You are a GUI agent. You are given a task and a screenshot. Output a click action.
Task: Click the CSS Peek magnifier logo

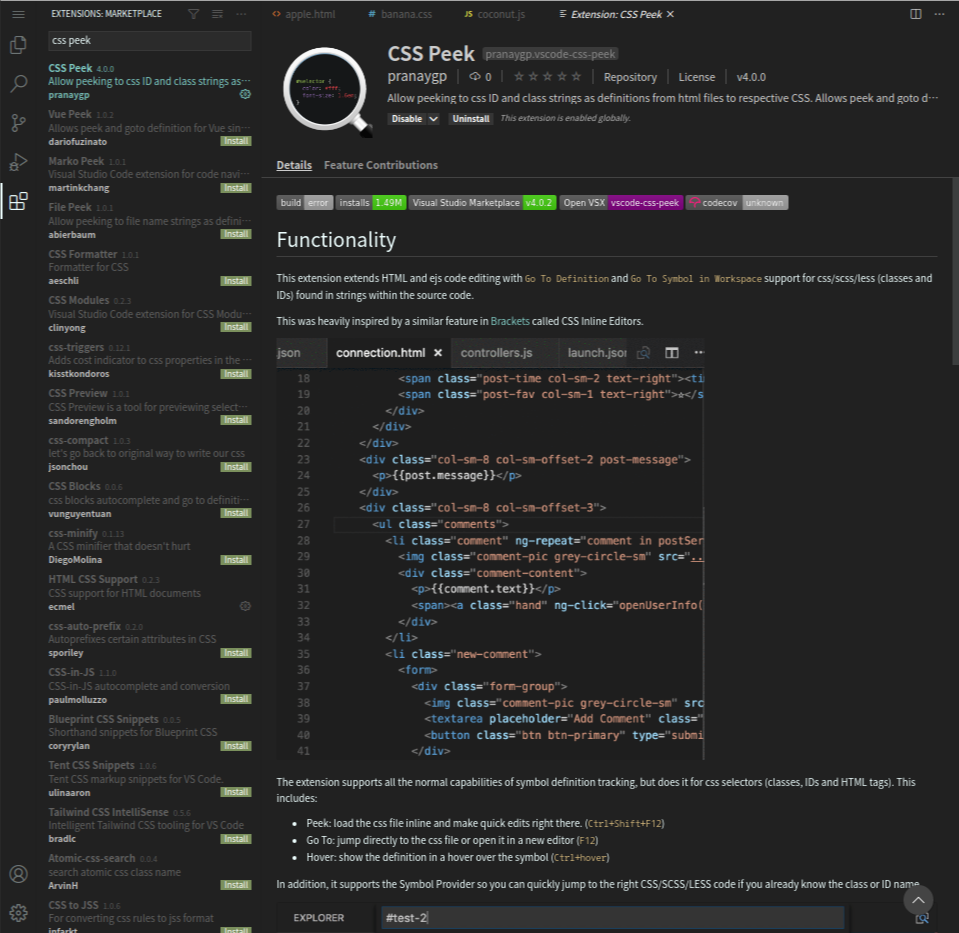[x=327, y=91]
